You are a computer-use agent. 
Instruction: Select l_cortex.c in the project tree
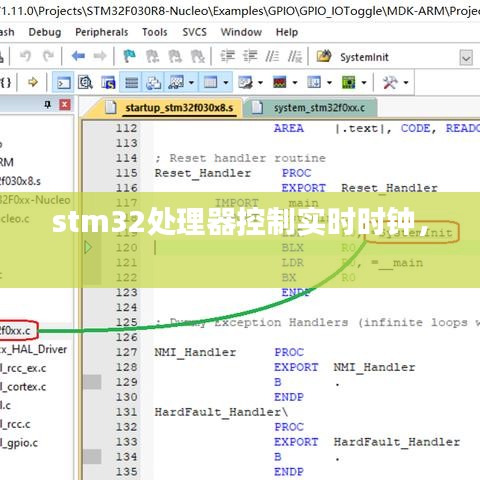click(x=23, y=387)
